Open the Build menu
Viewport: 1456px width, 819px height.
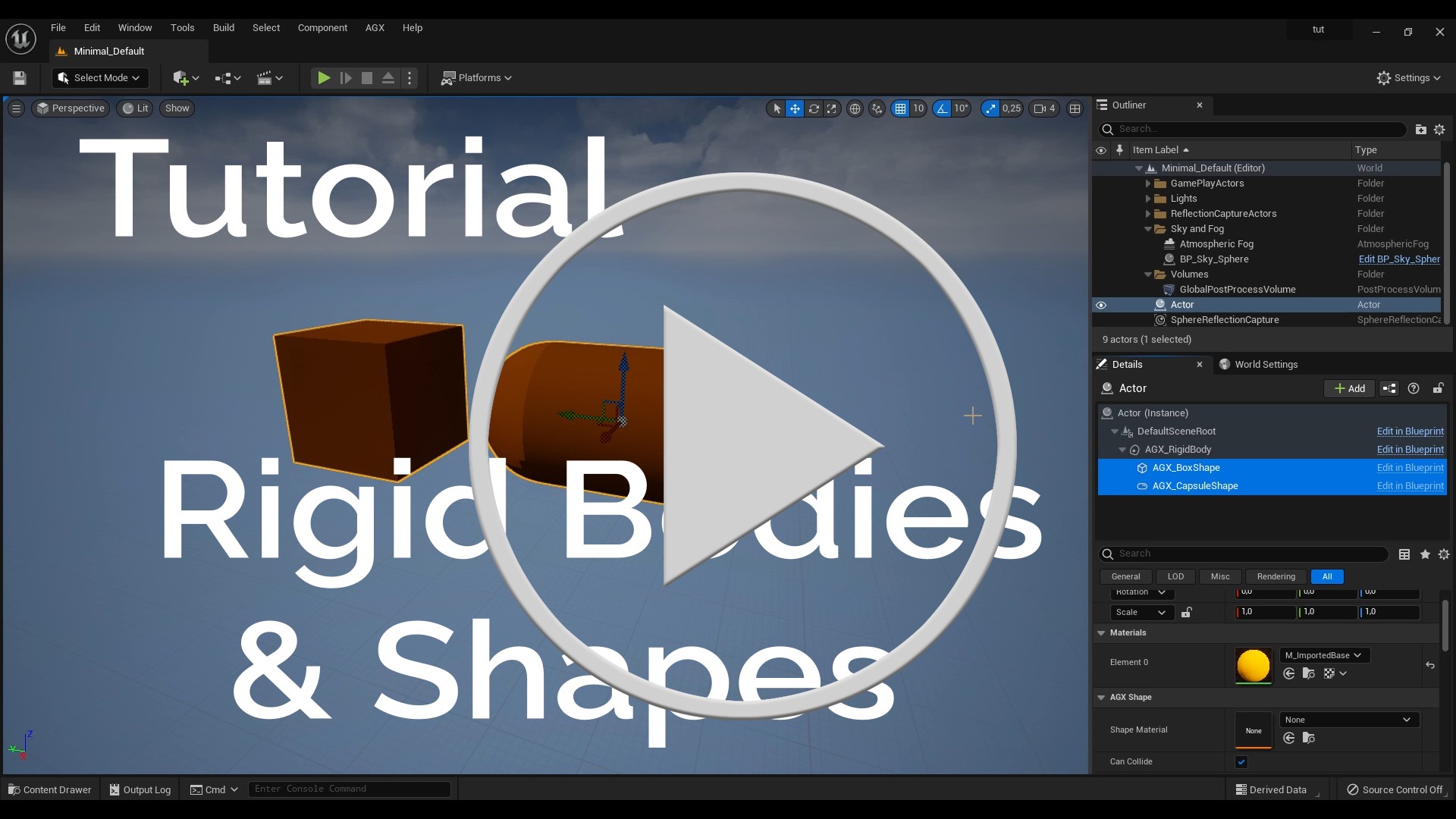[x=222, y=27]
